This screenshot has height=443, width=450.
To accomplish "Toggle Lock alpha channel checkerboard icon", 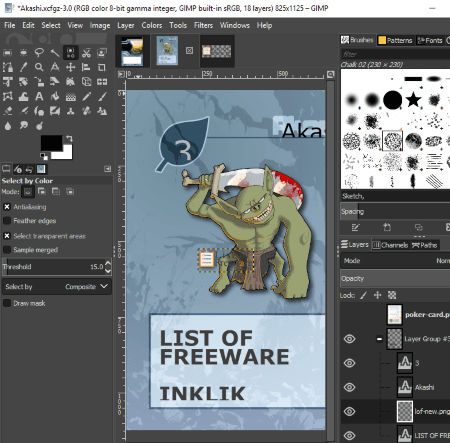I will pos(392,295).
